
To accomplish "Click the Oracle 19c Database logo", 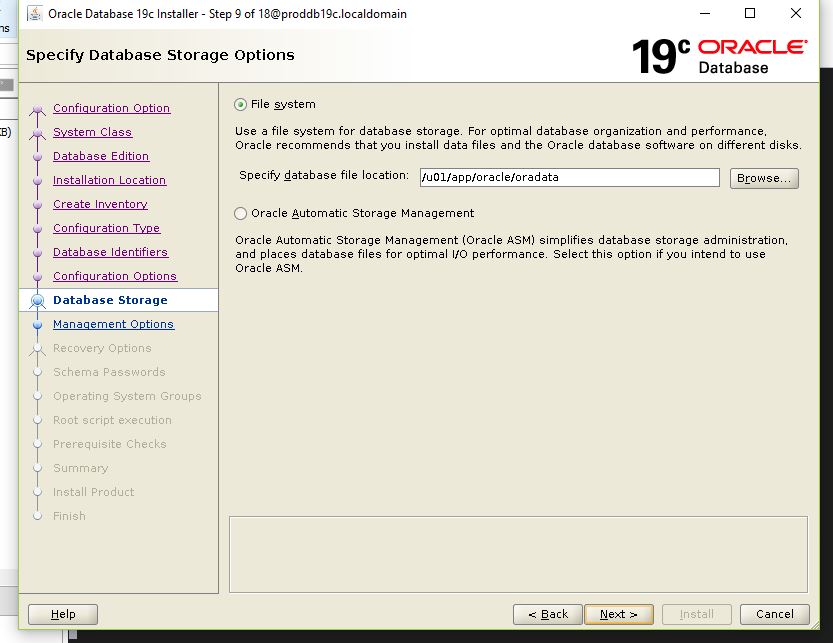I will [719, 56].
